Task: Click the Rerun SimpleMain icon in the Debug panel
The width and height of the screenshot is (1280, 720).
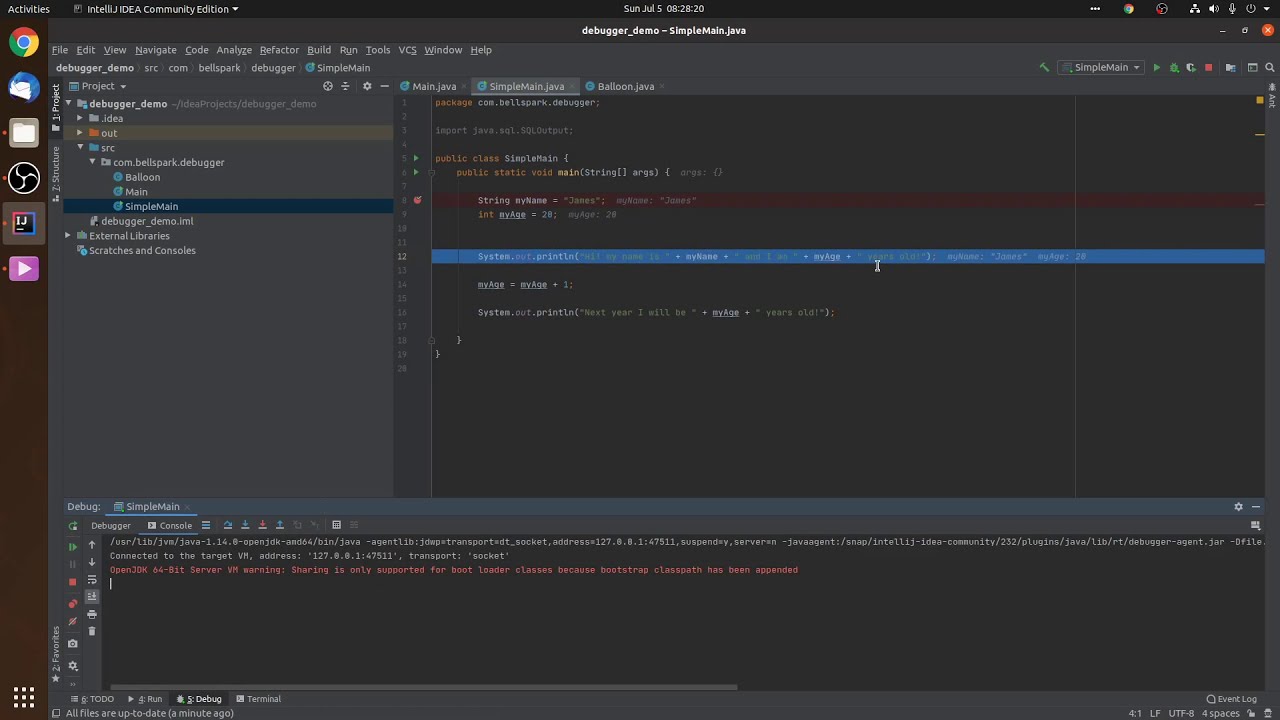Action: pyautogui.click(x=72, y=525)
